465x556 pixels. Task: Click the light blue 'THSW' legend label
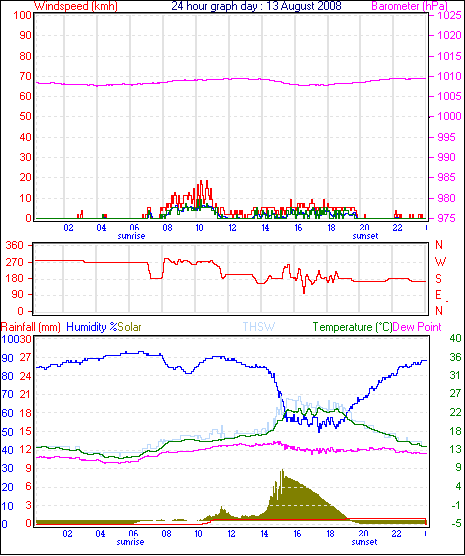click(x=259, y=327)
